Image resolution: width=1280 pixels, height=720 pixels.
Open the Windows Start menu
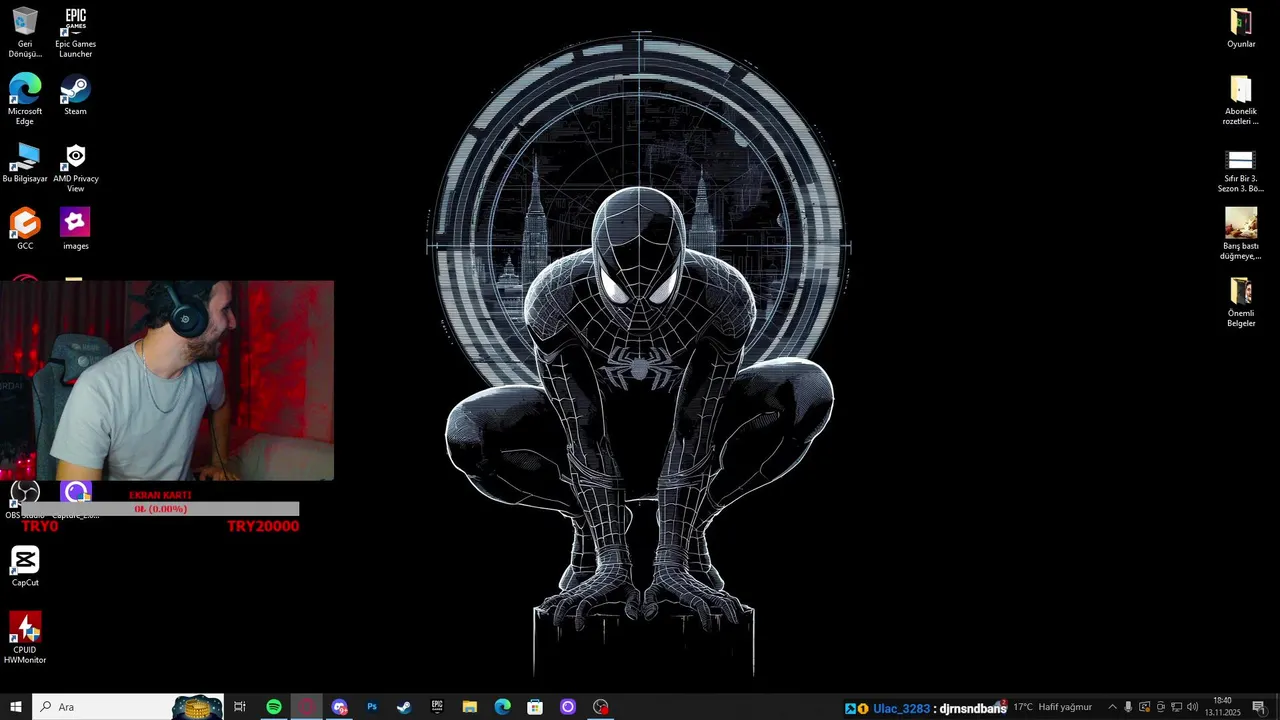(x=16, y=707)
